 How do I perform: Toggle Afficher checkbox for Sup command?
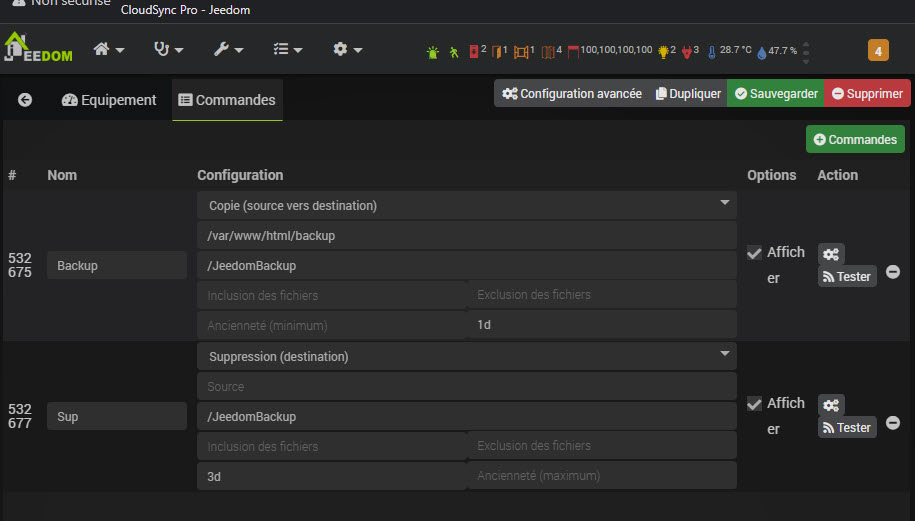tap(754, 404)
